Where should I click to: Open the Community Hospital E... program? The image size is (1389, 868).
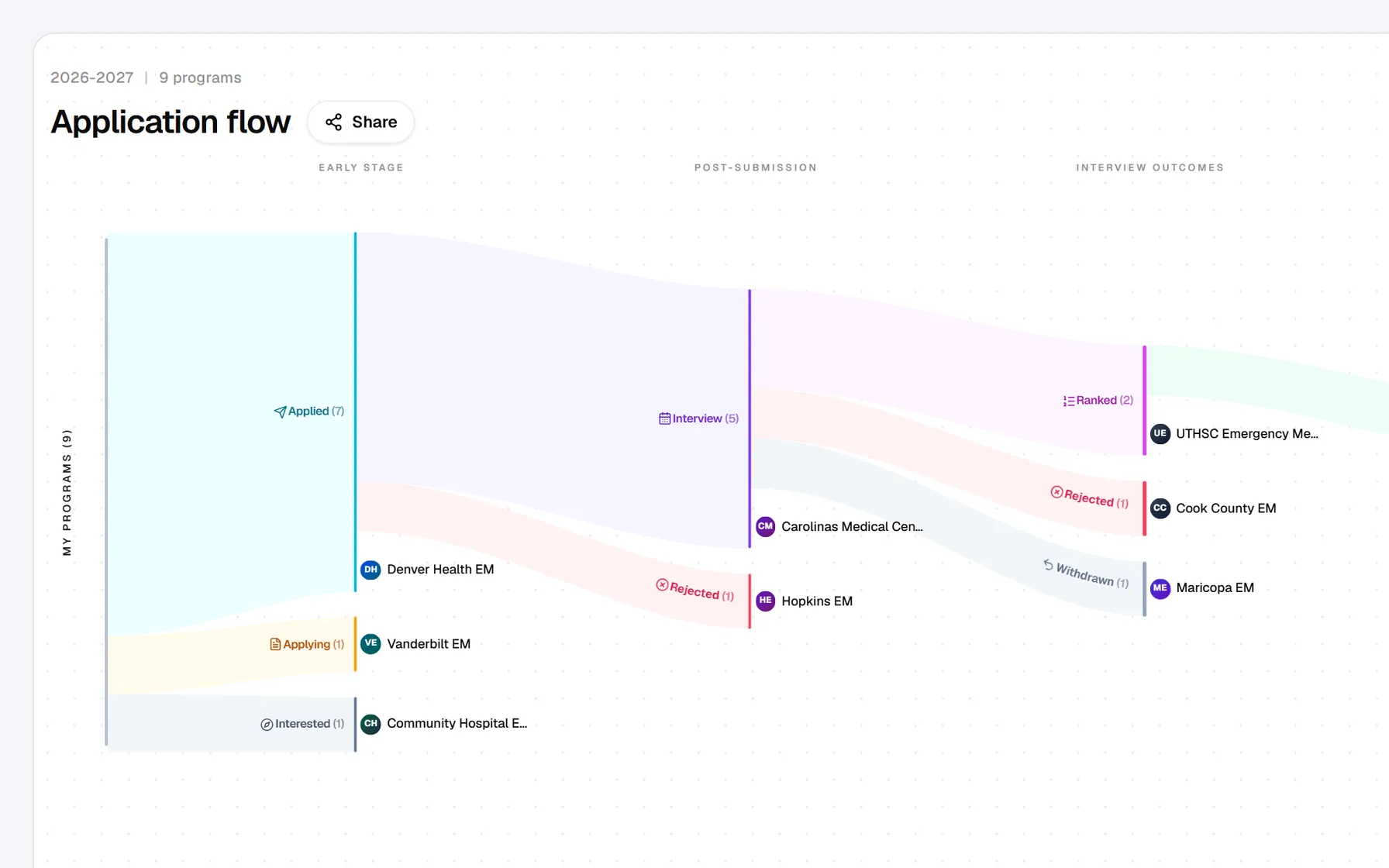pos(457,724)
